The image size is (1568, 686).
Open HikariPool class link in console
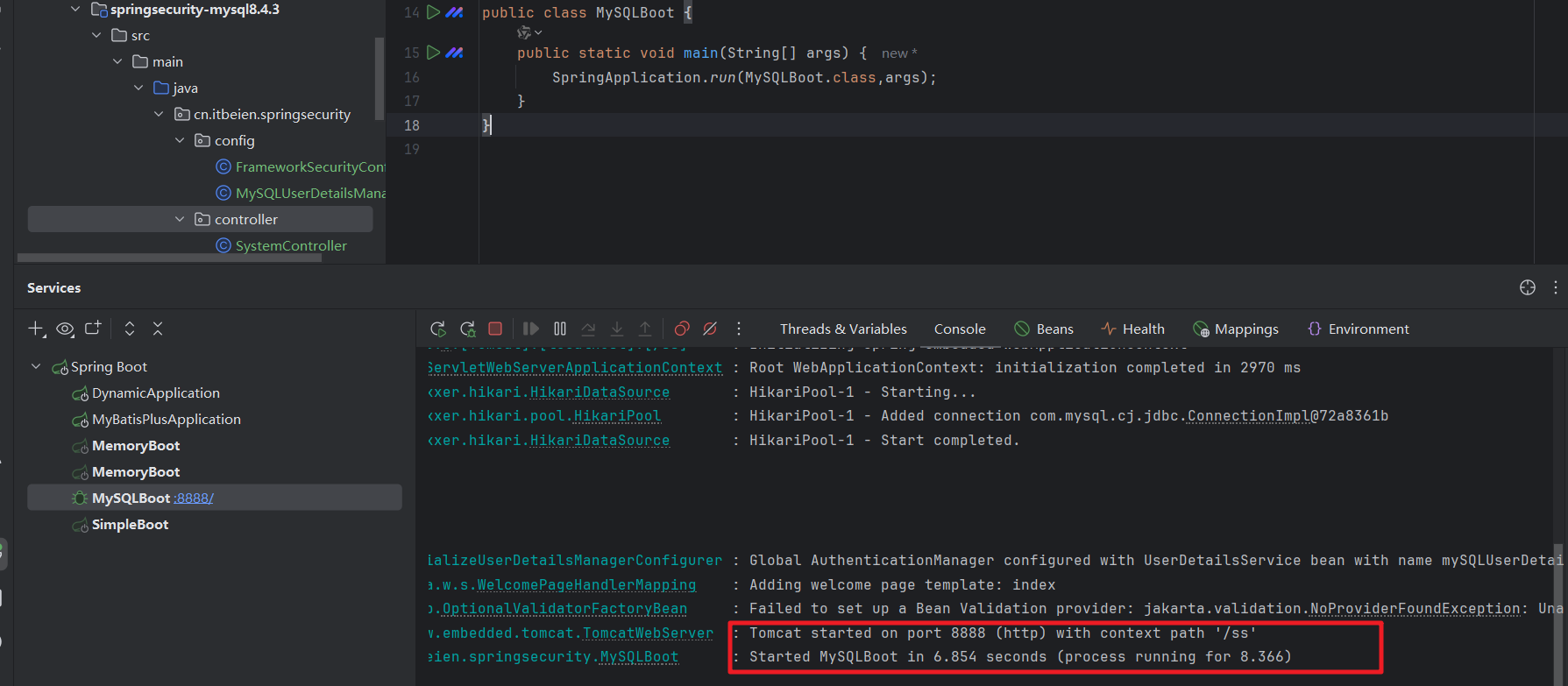click(x=617, y=415)
